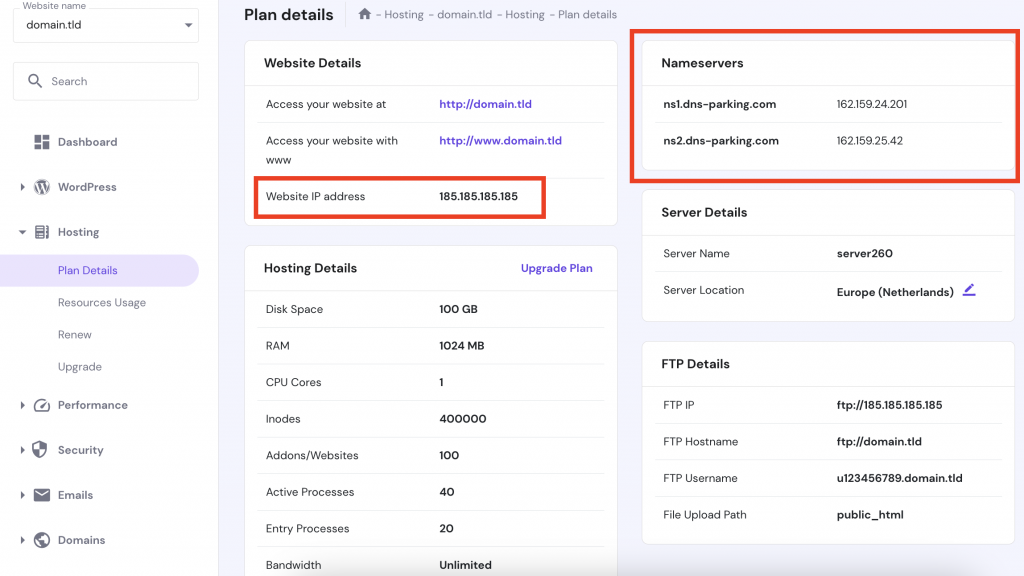Click the Hosting server icon
This screenshot has width=1024, height=576.
click(42, 232)
